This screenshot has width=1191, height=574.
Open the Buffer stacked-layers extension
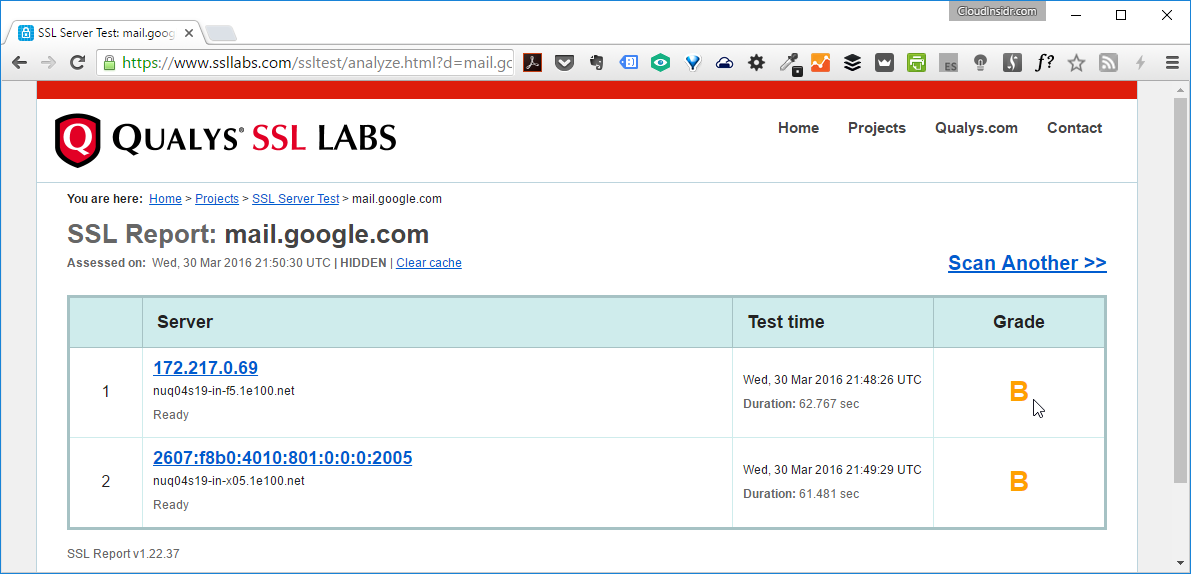pyautogui.click(x=852, y=63)
